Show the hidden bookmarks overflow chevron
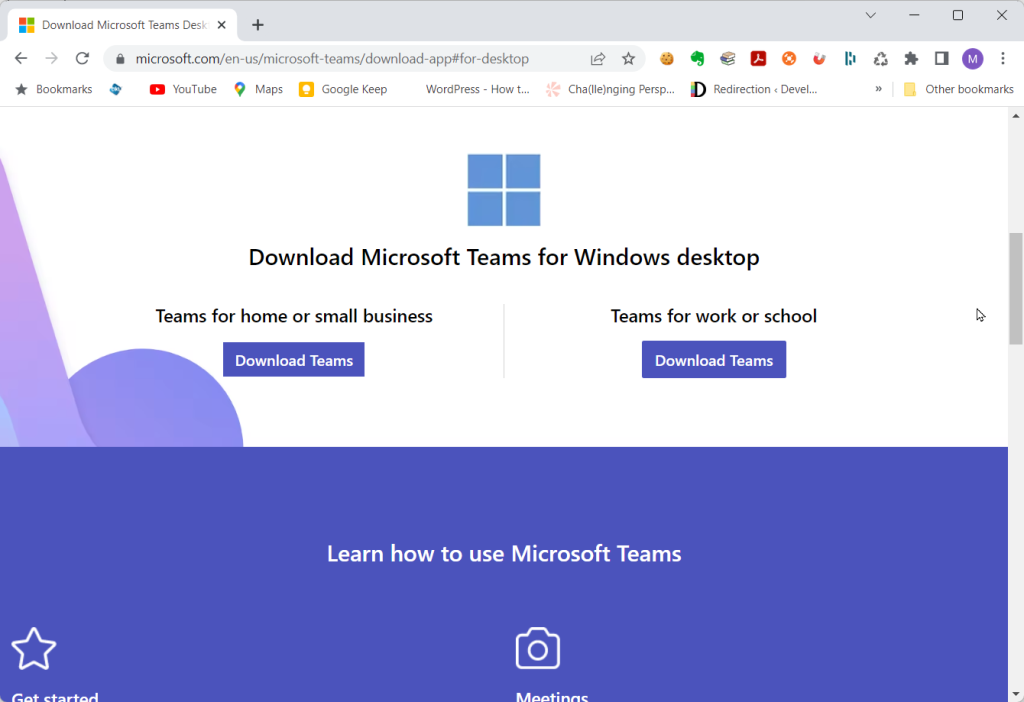Viewport: 1024px width, 702px height. click(x=878, y=89)
